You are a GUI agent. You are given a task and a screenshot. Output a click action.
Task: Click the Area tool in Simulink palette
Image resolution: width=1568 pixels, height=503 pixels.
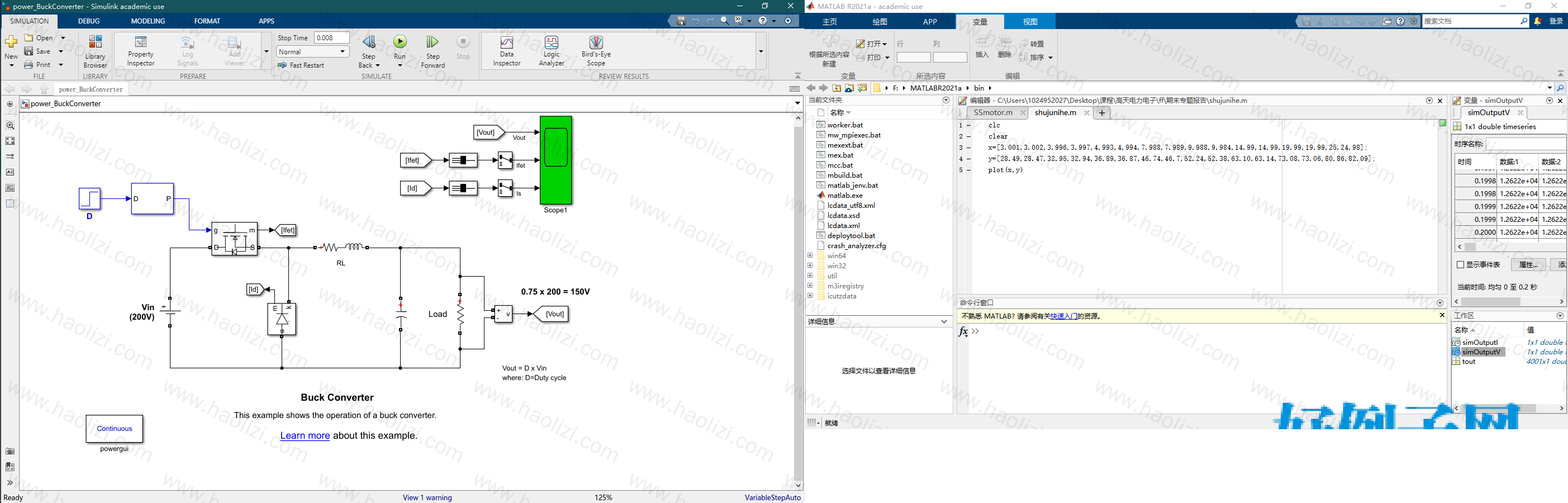point(9,203)
